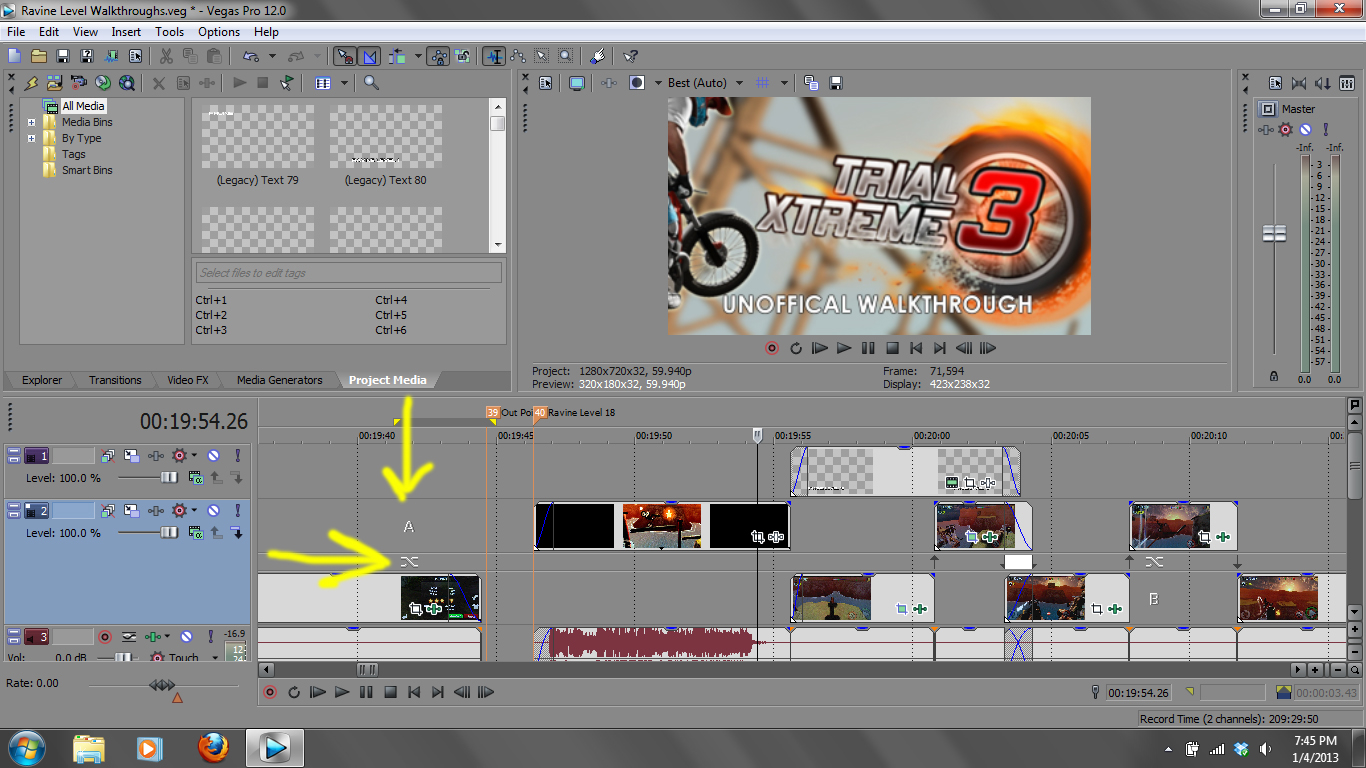The width and height of the screenshot is (1366, 768).
Task: Mute video track 1
Action: [213, 456]
